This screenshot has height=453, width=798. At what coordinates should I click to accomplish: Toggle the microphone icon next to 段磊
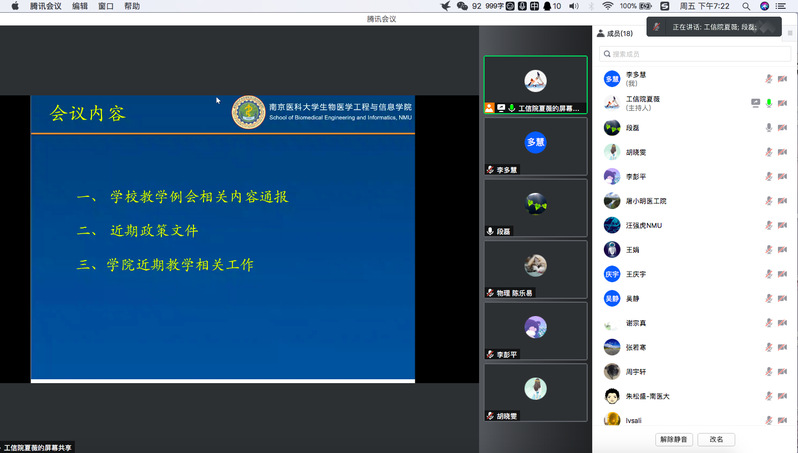click(769, 127)
